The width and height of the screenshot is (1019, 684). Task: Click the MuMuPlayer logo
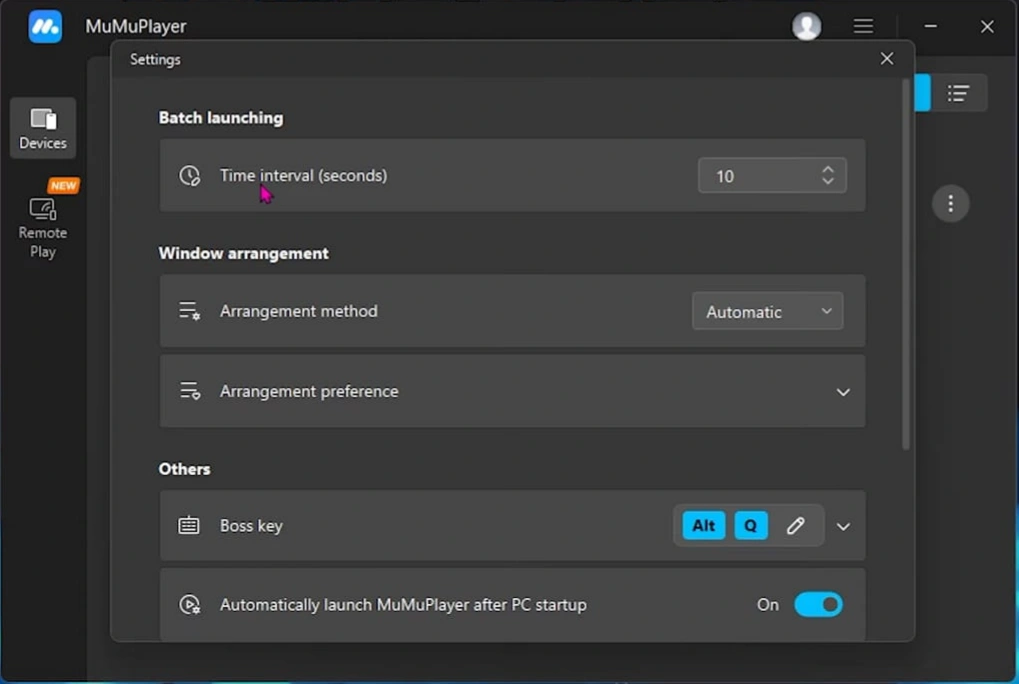(44, 26)
